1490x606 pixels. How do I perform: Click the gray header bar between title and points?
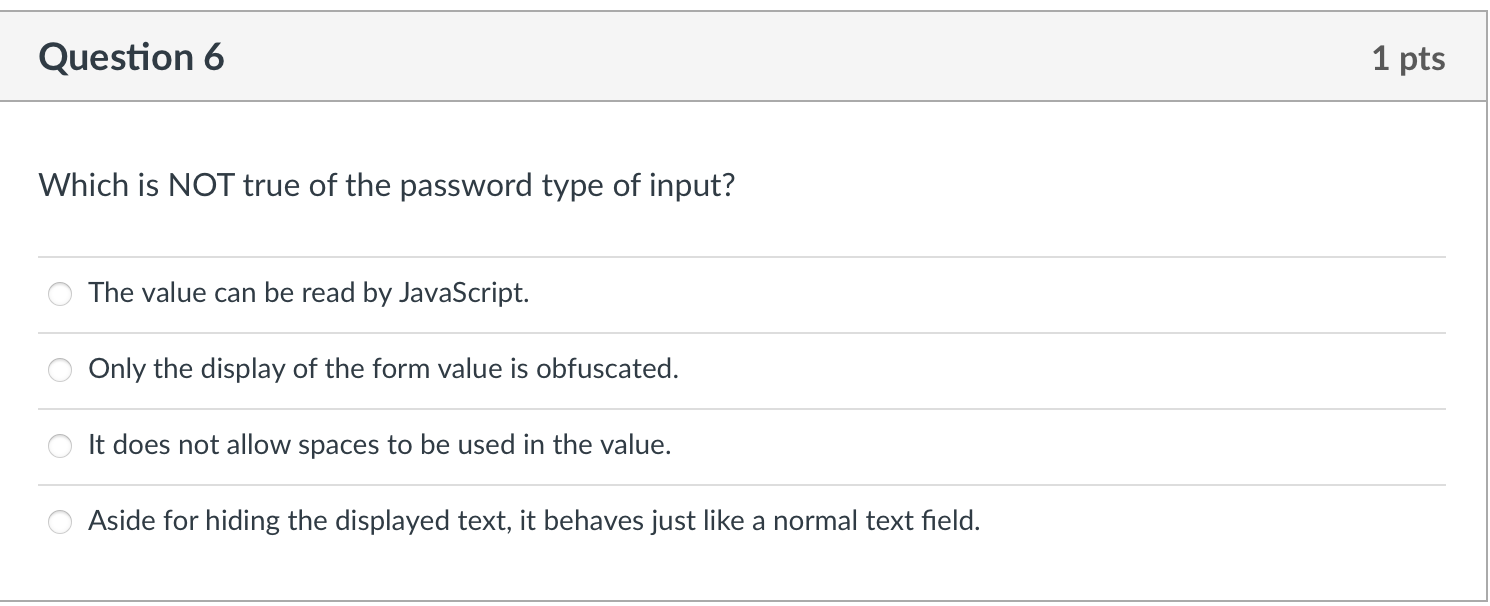800,58
